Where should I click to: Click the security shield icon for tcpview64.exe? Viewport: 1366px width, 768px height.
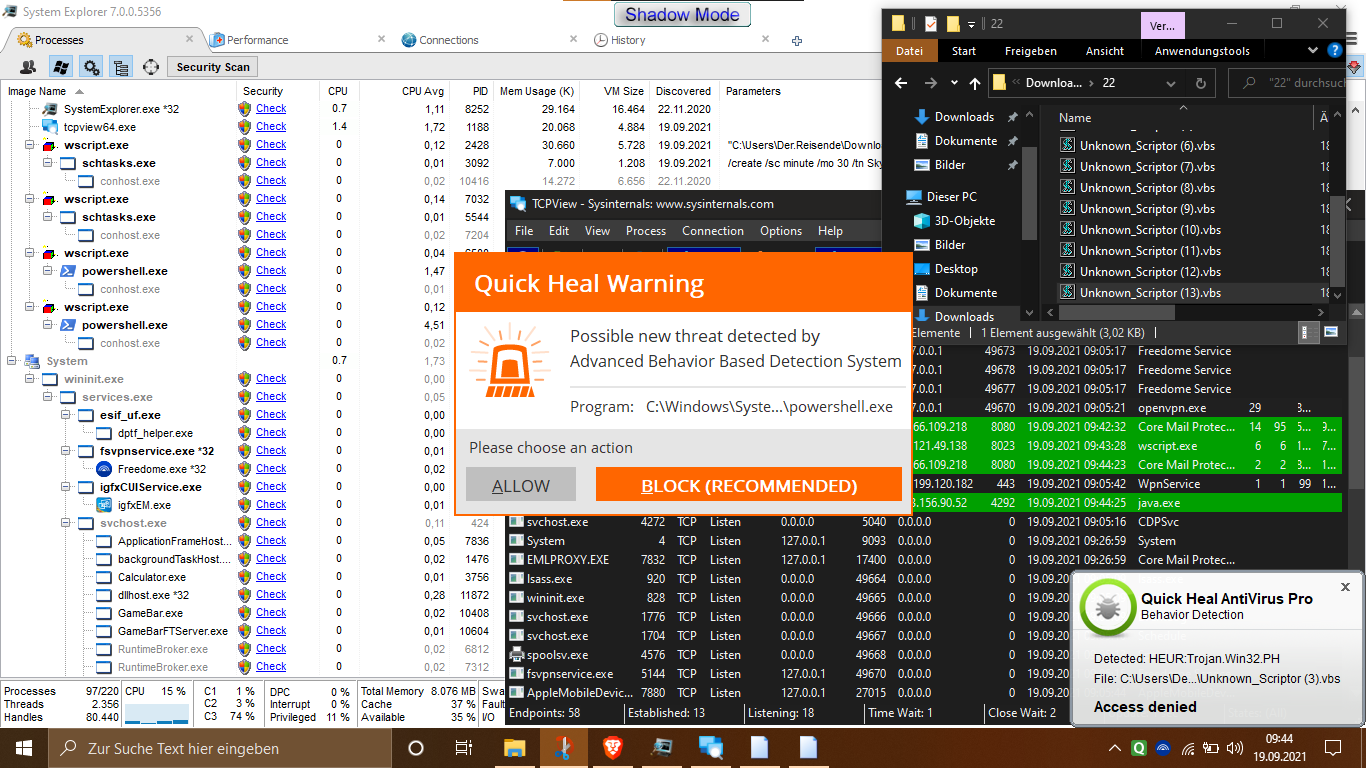click(x=245, y=127)
